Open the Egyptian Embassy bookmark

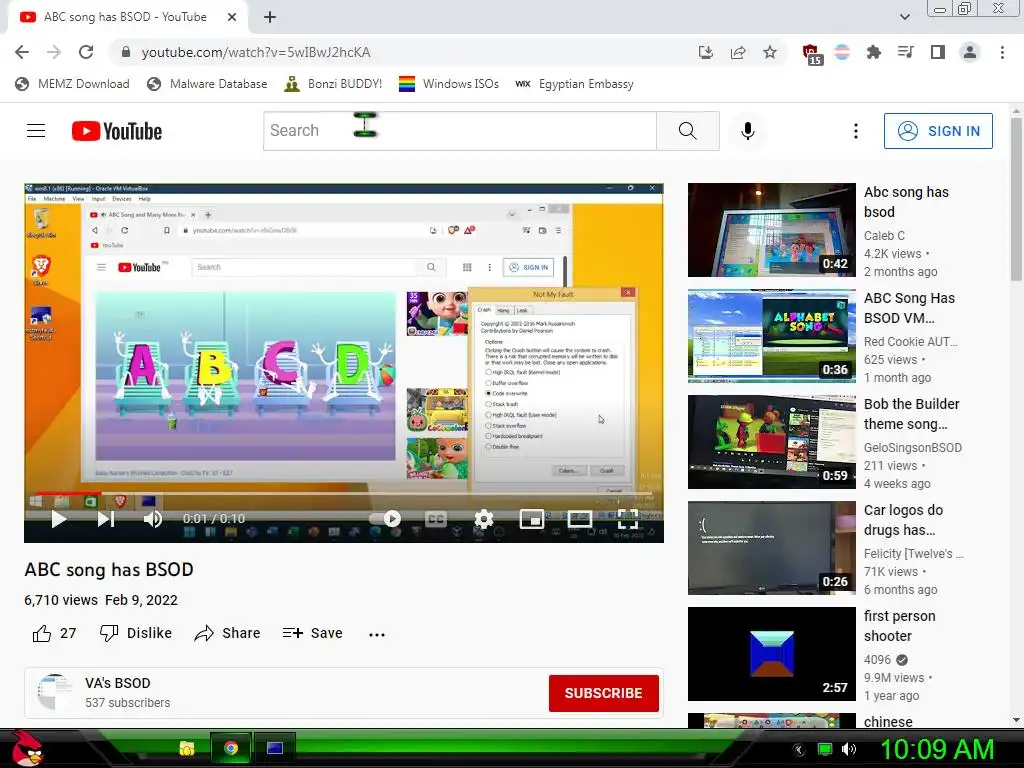point(574,84)
